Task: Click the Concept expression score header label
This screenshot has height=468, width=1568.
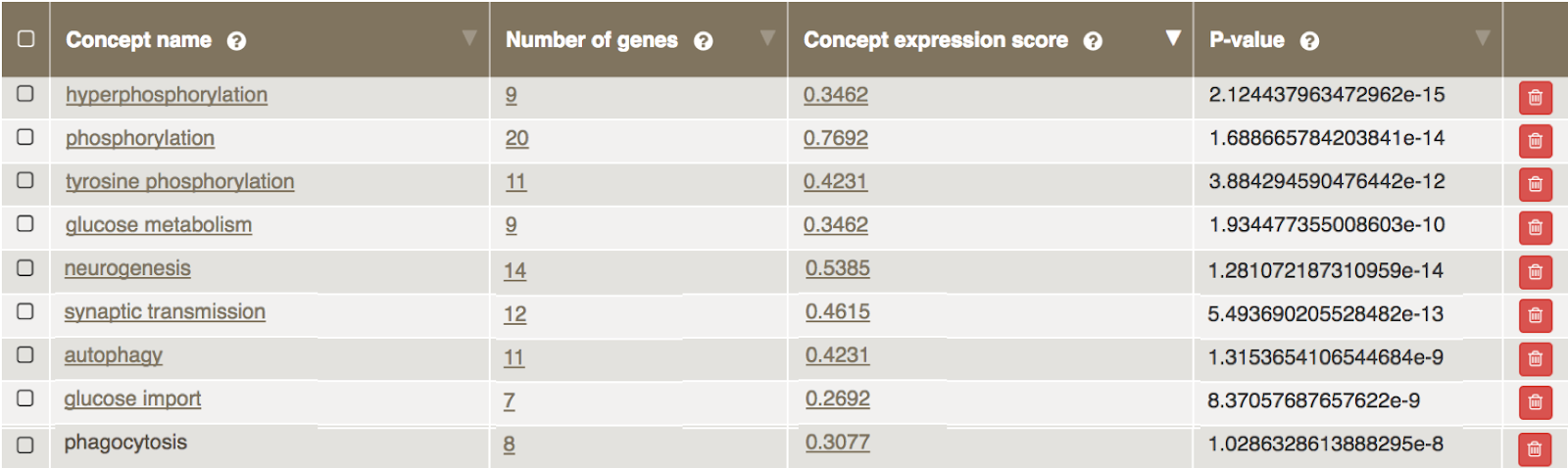Action: pyautogui.click(x=935, y=40)
